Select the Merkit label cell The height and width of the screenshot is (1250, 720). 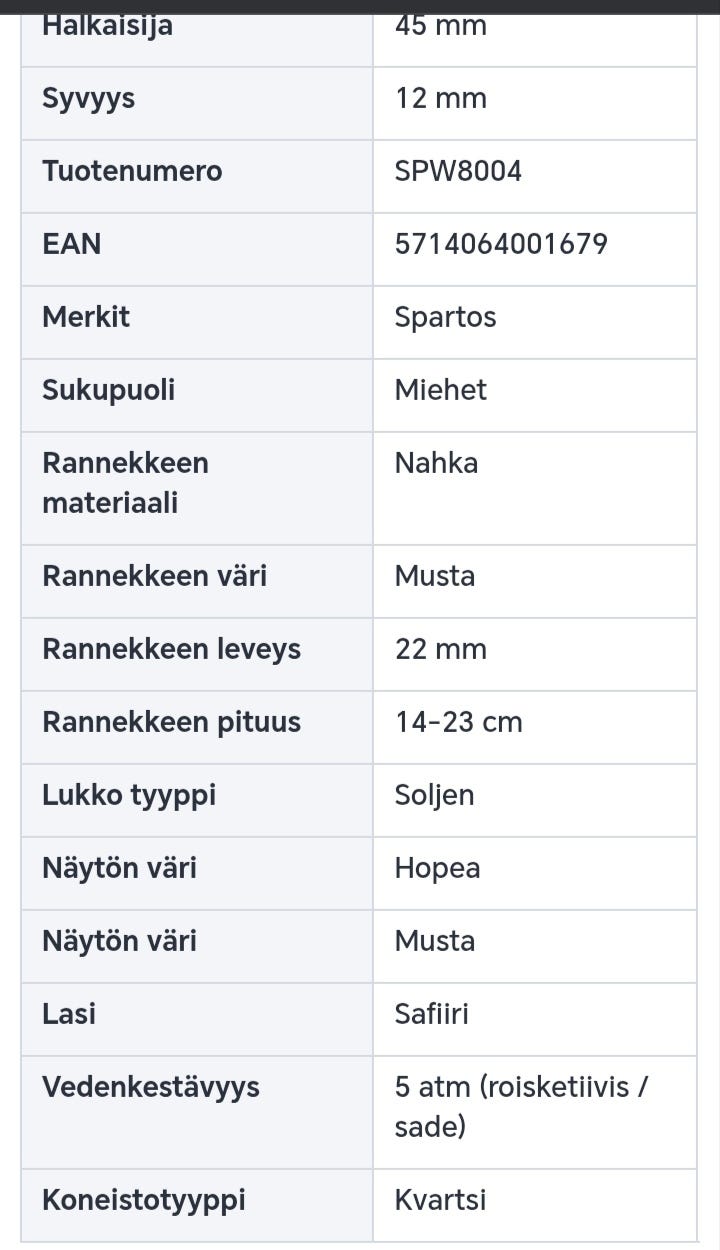click(x=86, y=317)
